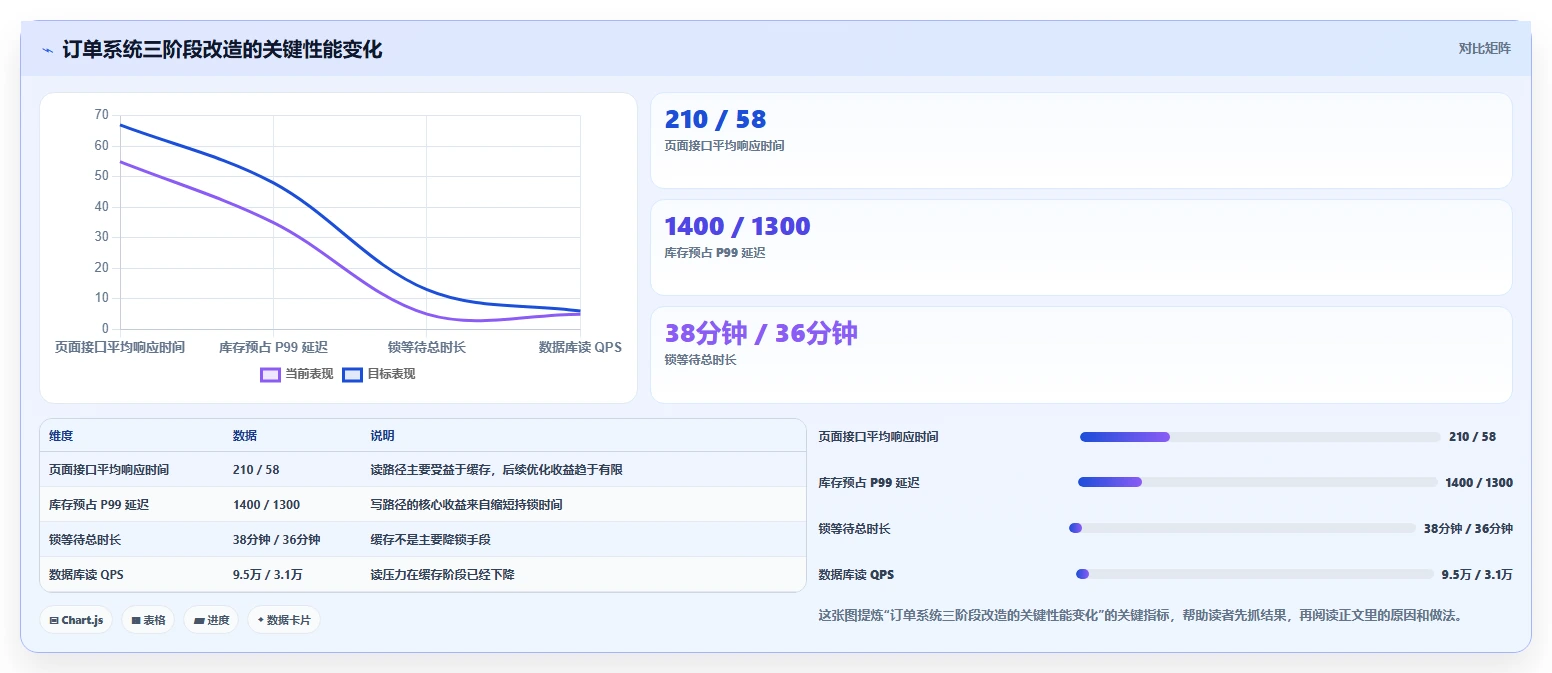
Task: Click the 库存预占 P99 延迟 progress bar
Action: pos(1258,482)
